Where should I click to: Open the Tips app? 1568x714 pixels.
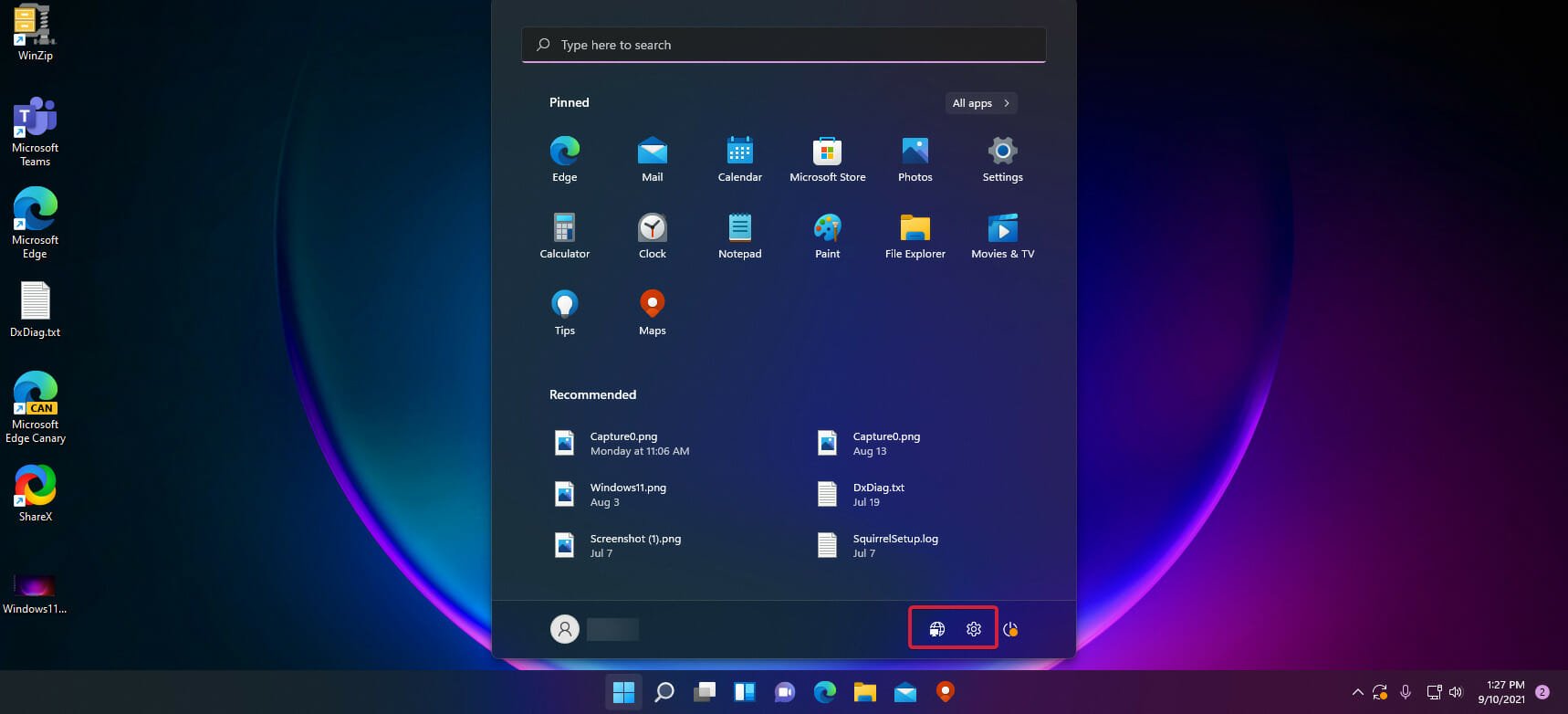coord(564,312)
